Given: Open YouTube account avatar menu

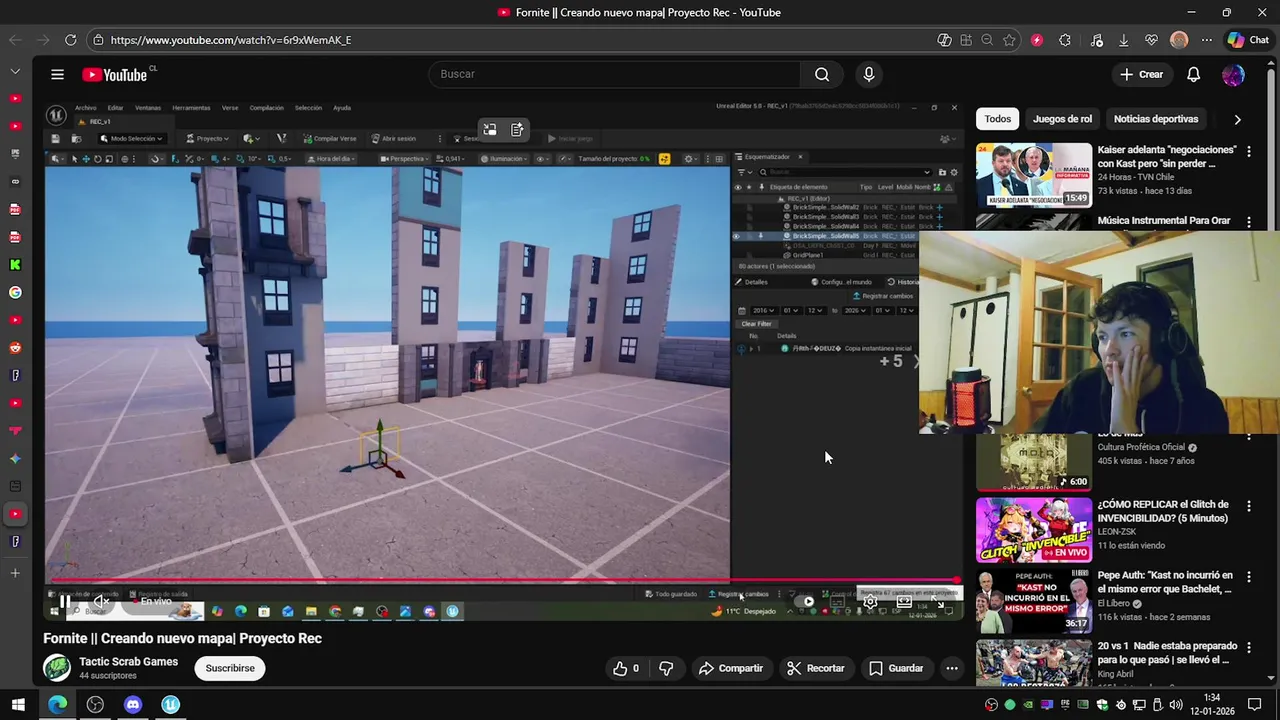Looking at the screenshot, I should [x=1233, y=74].
